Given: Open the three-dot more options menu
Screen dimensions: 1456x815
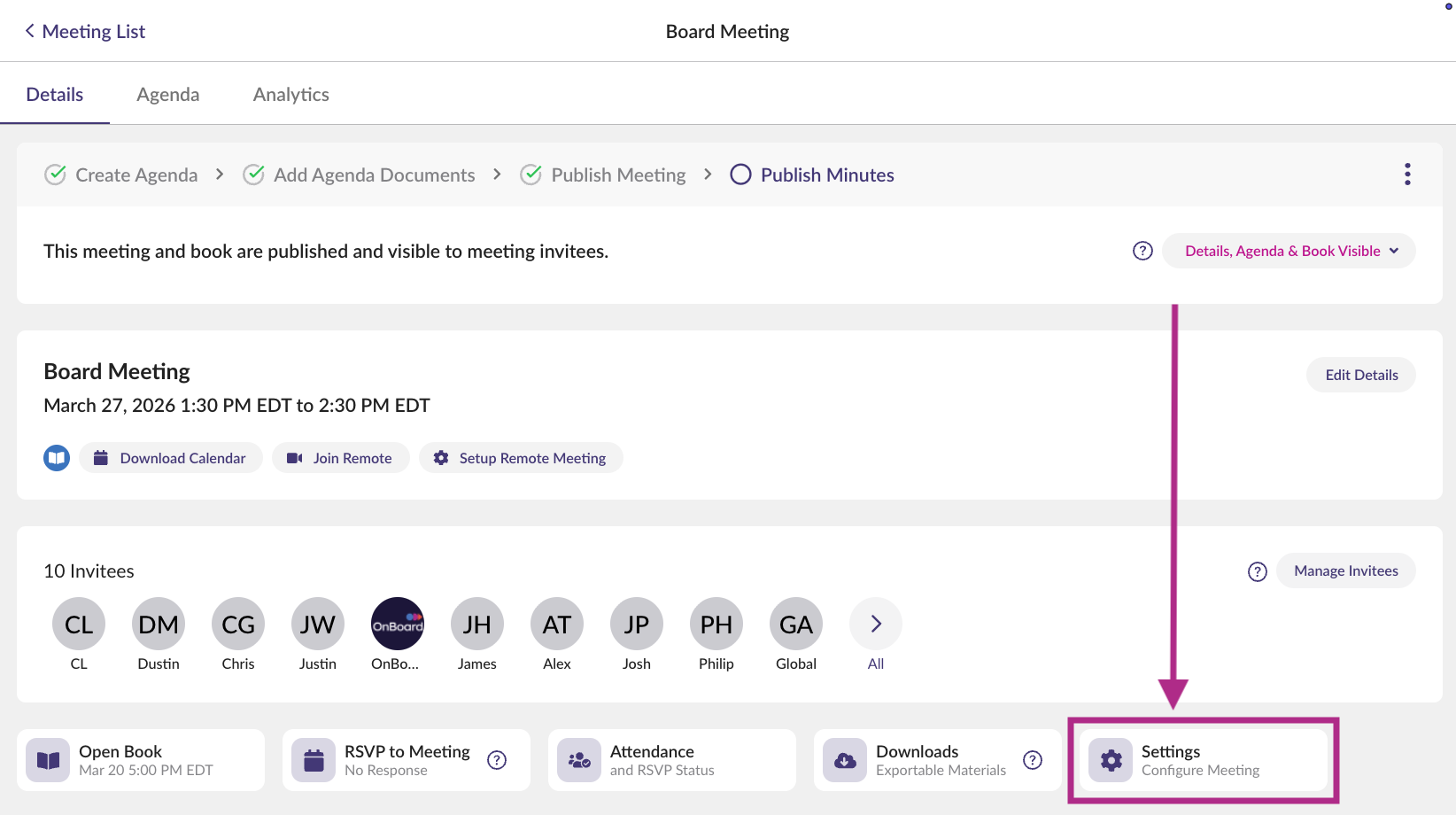Looking at the screenshot, I should pyautogui.click(x=1406, y=175).
